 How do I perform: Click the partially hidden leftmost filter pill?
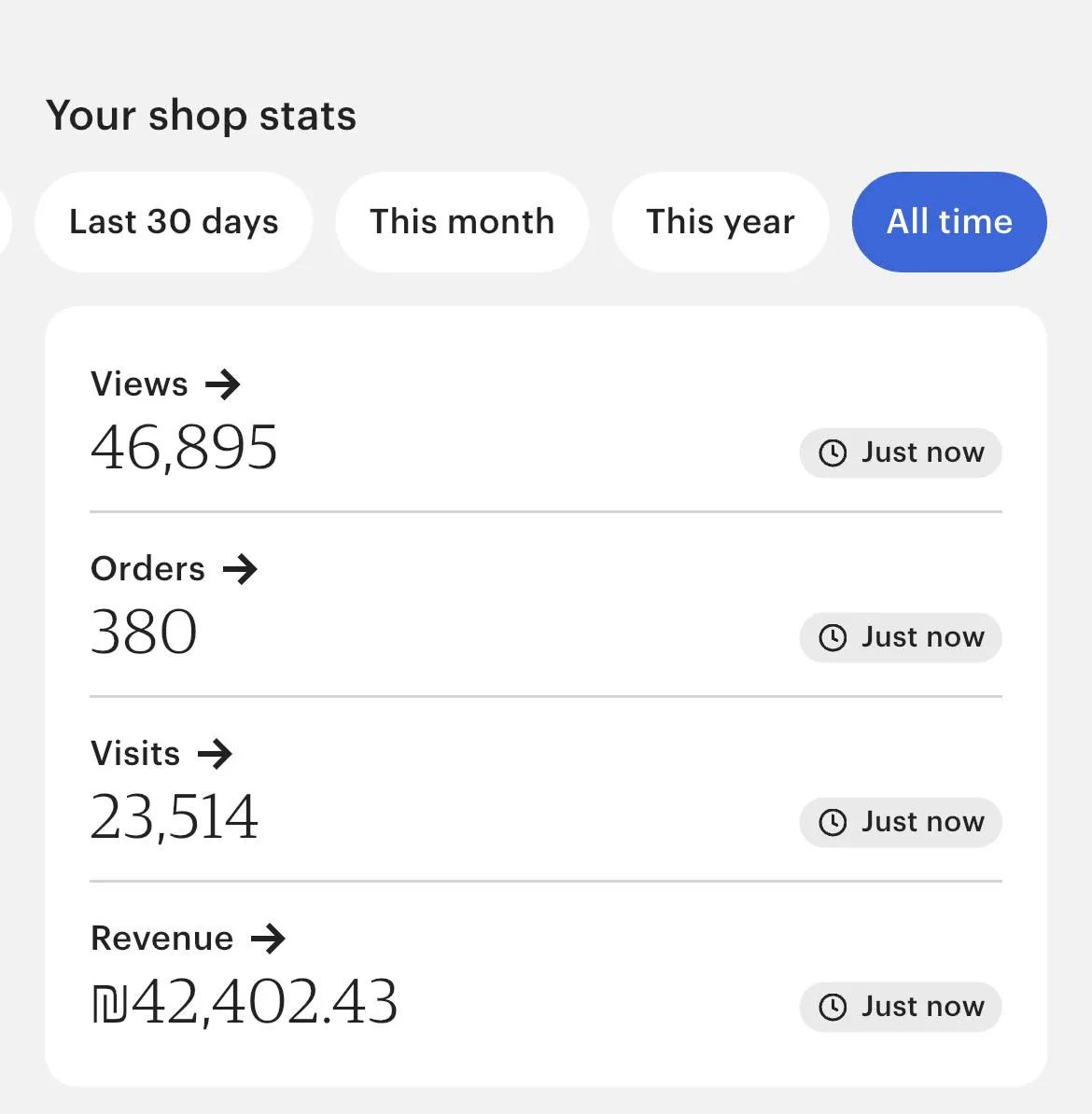click(5, 222)
